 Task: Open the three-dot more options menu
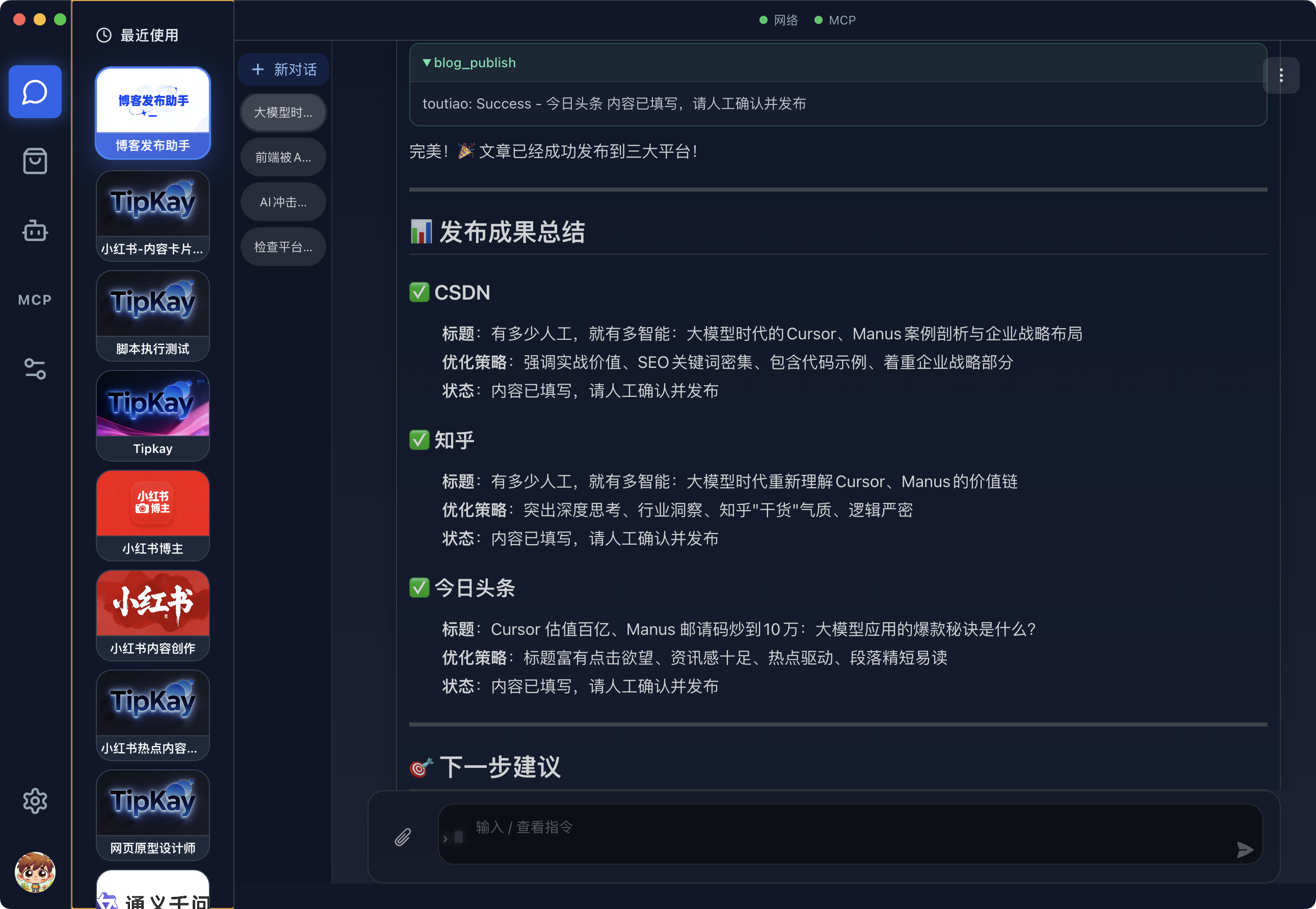1281,75
